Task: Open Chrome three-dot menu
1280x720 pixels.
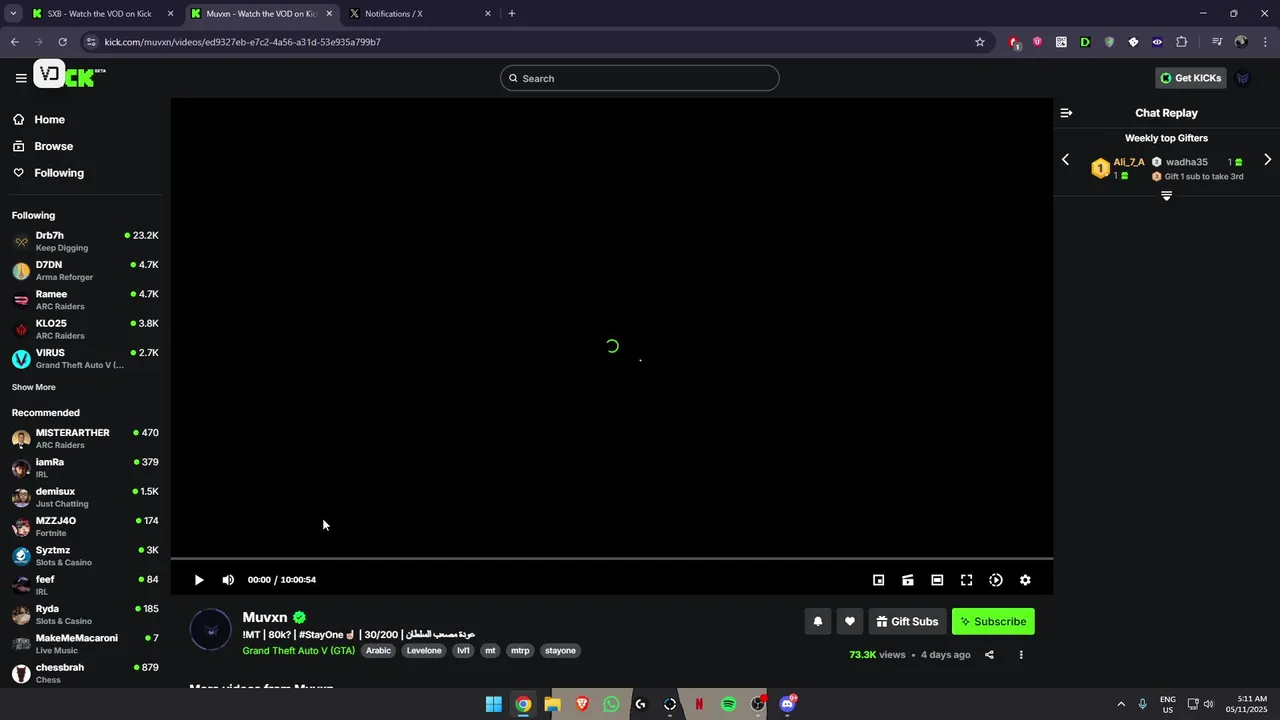Action: tap(1266, 42)
